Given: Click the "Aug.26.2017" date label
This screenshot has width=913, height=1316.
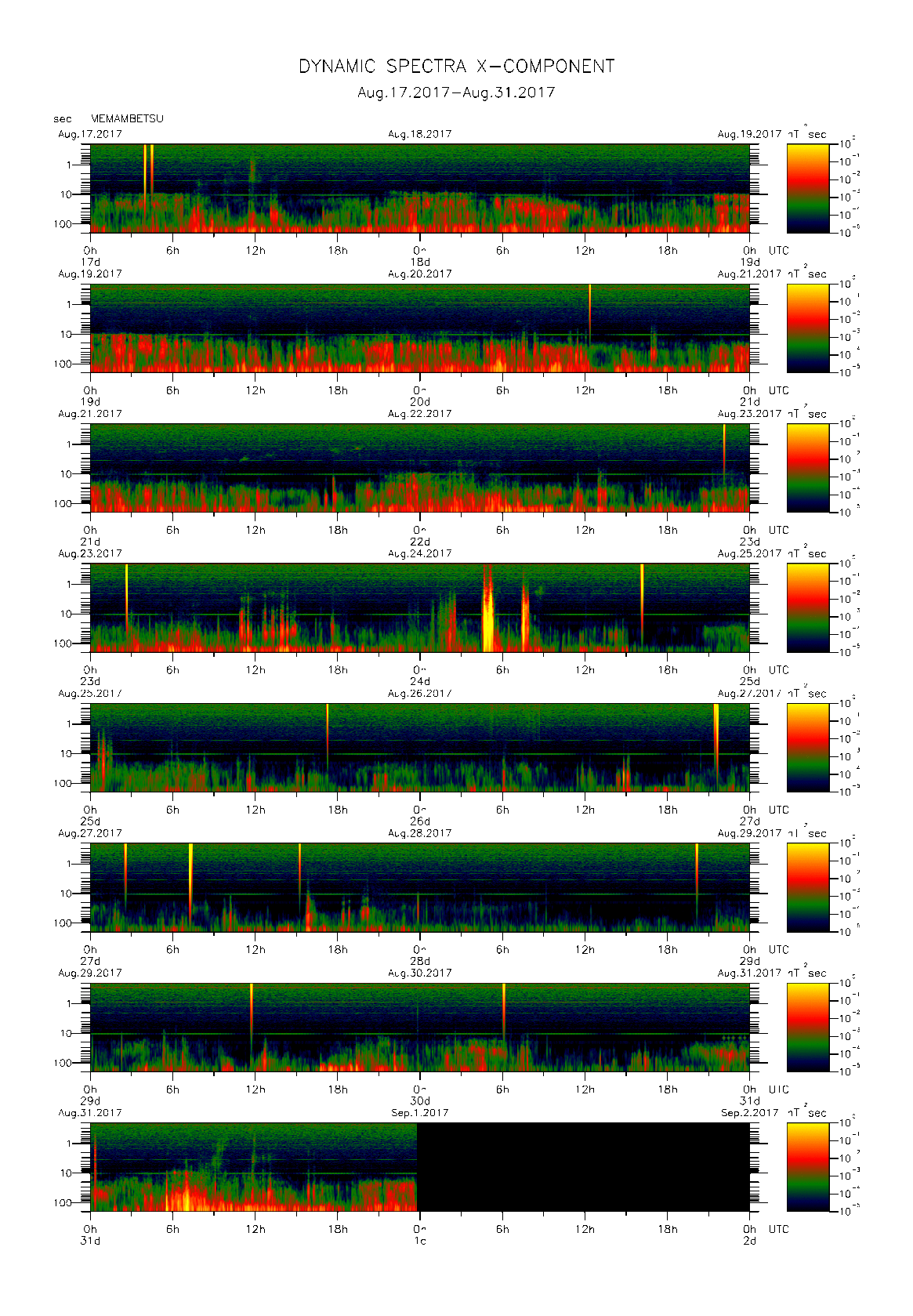Looking at the screenshot, I should pyautogui.click(x=420, y=693).
